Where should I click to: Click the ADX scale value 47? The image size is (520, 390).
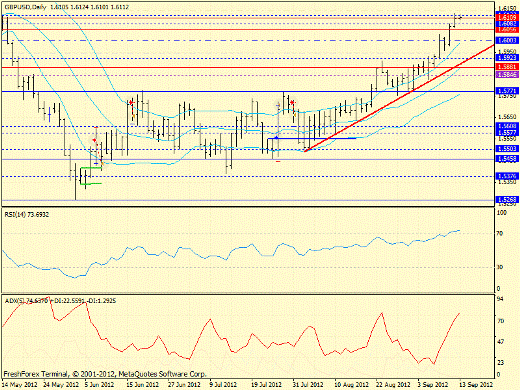(x=500, y=342)
